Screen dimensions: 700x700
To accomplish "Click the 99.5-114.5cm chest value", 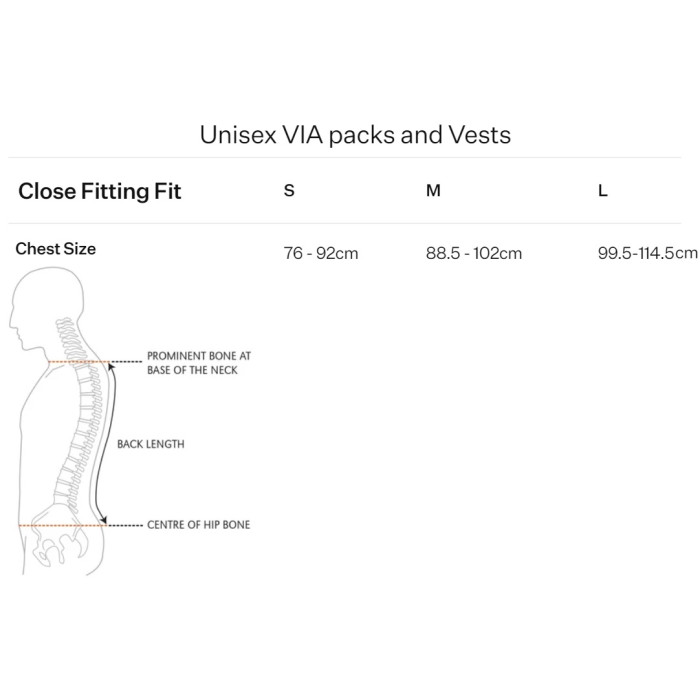I will (647, 253).
